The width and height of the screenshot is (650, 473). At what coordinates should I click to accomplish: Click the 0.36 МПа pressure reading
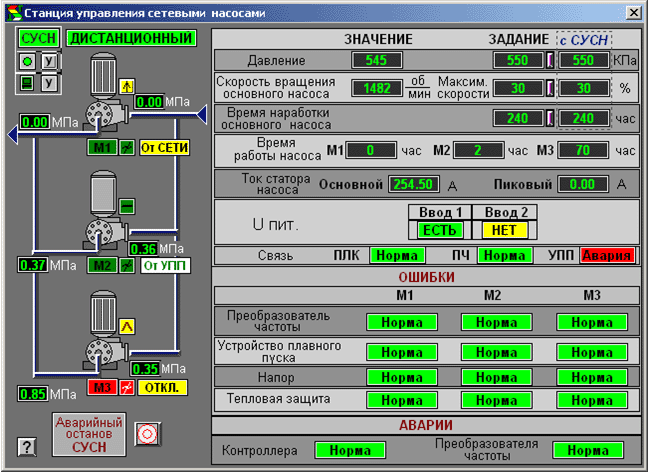[143, 249]
